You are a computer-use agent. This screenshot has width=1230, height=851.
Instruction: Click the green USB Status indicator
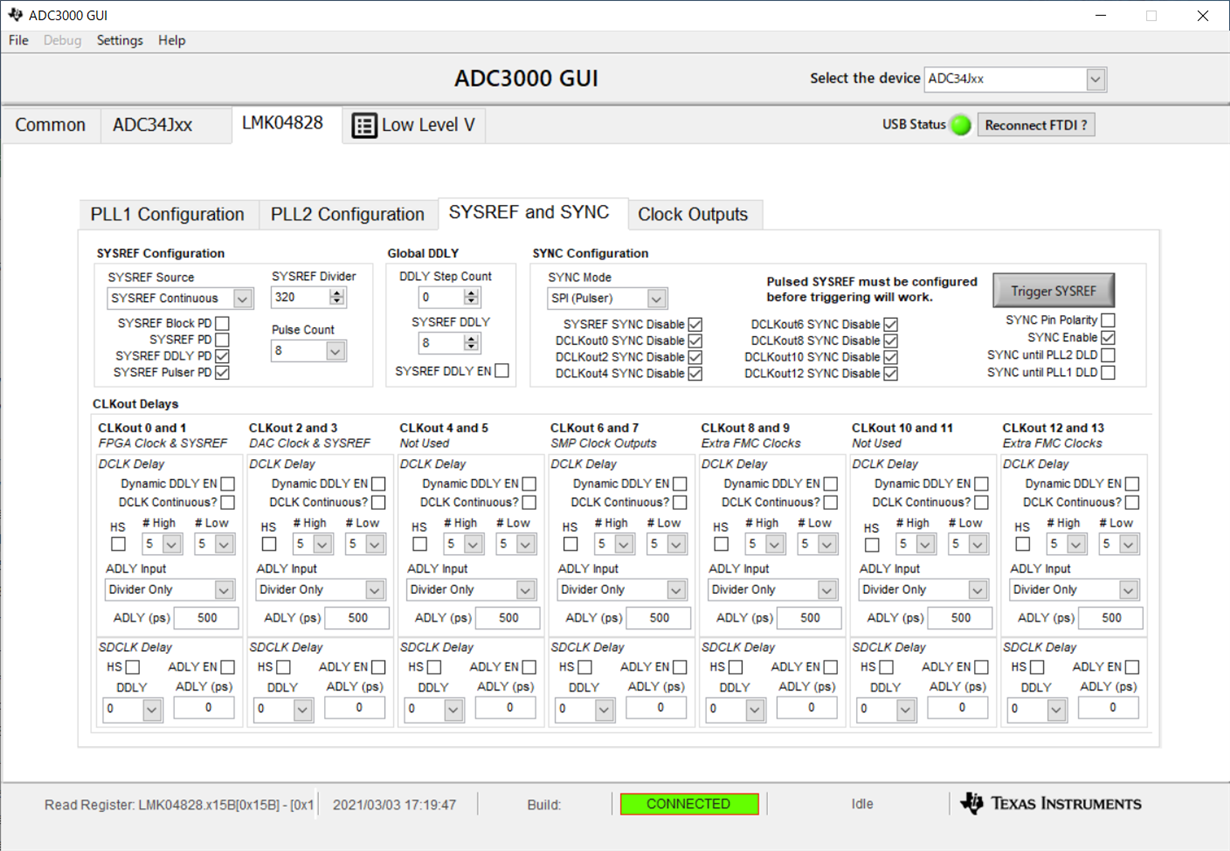click(x=960, y=125)
